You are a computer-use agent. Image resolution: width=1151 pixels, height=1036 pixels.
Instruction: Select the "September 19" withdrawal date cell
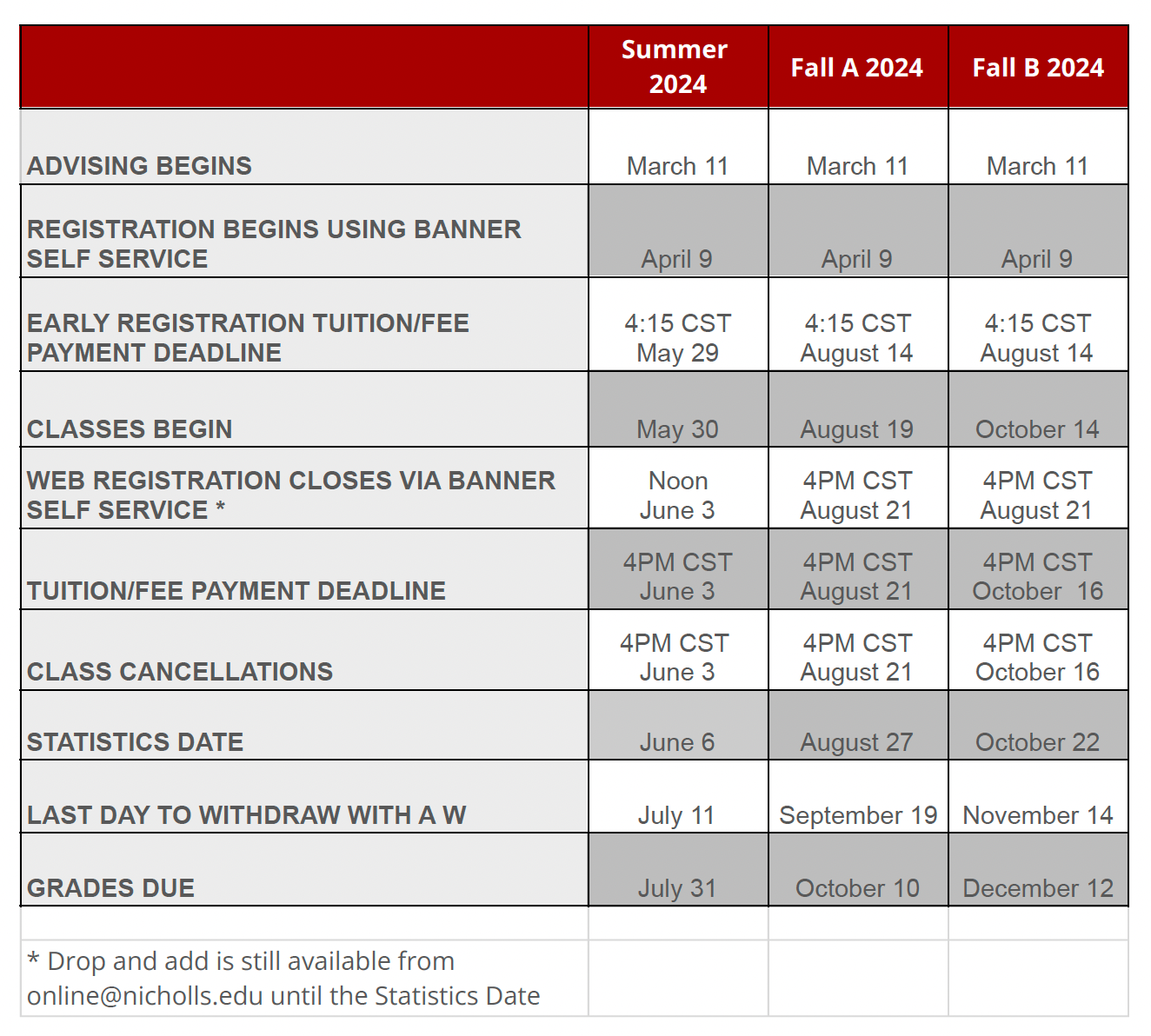[857, 815]
